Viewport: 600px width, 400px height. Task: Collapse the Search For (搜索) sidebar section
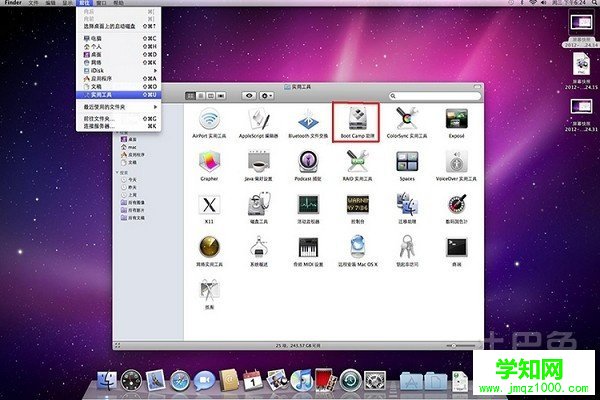[117, 173]
